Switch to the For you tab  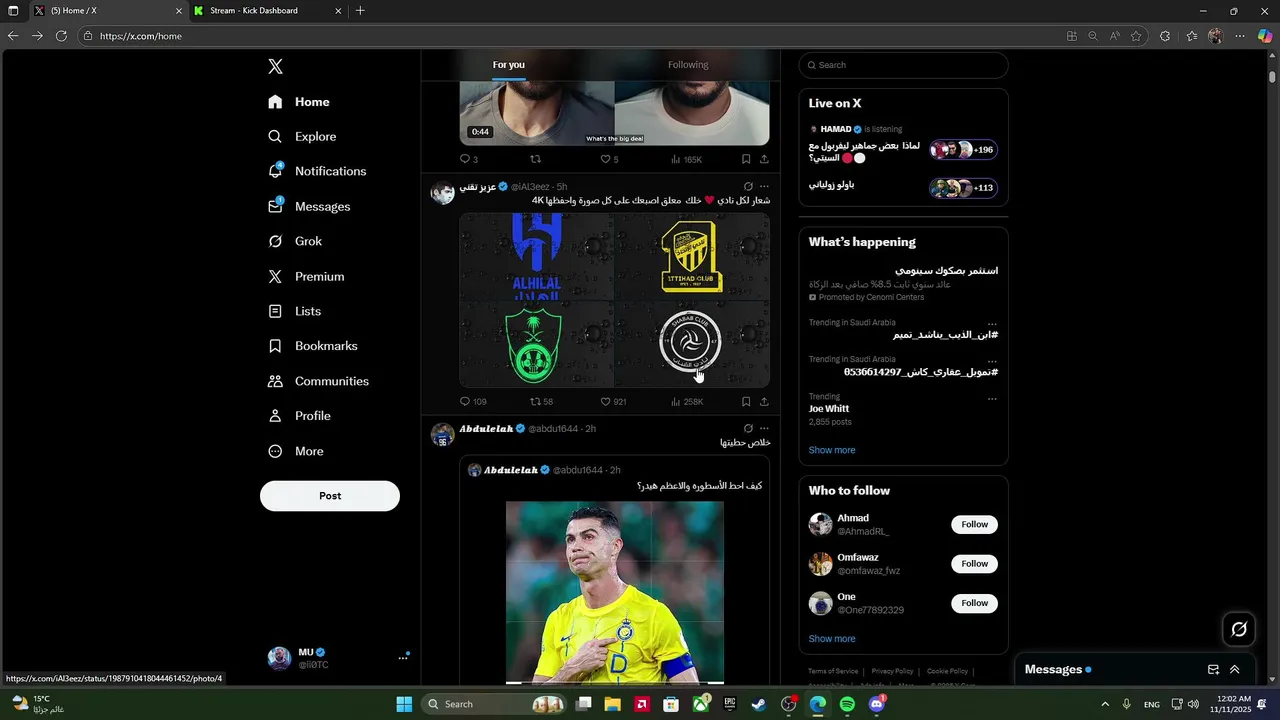[x=508, y=65]
